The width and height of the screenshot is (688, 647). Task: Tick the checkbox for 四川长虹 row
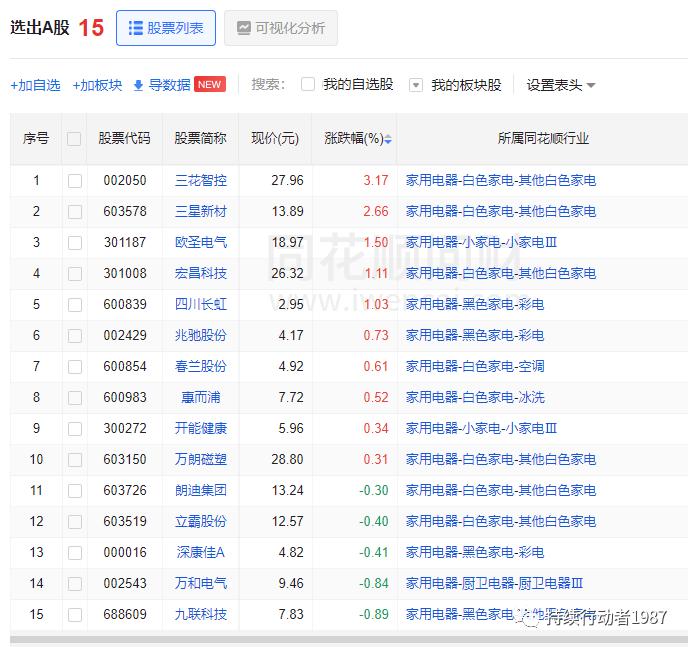coord(74,305)
